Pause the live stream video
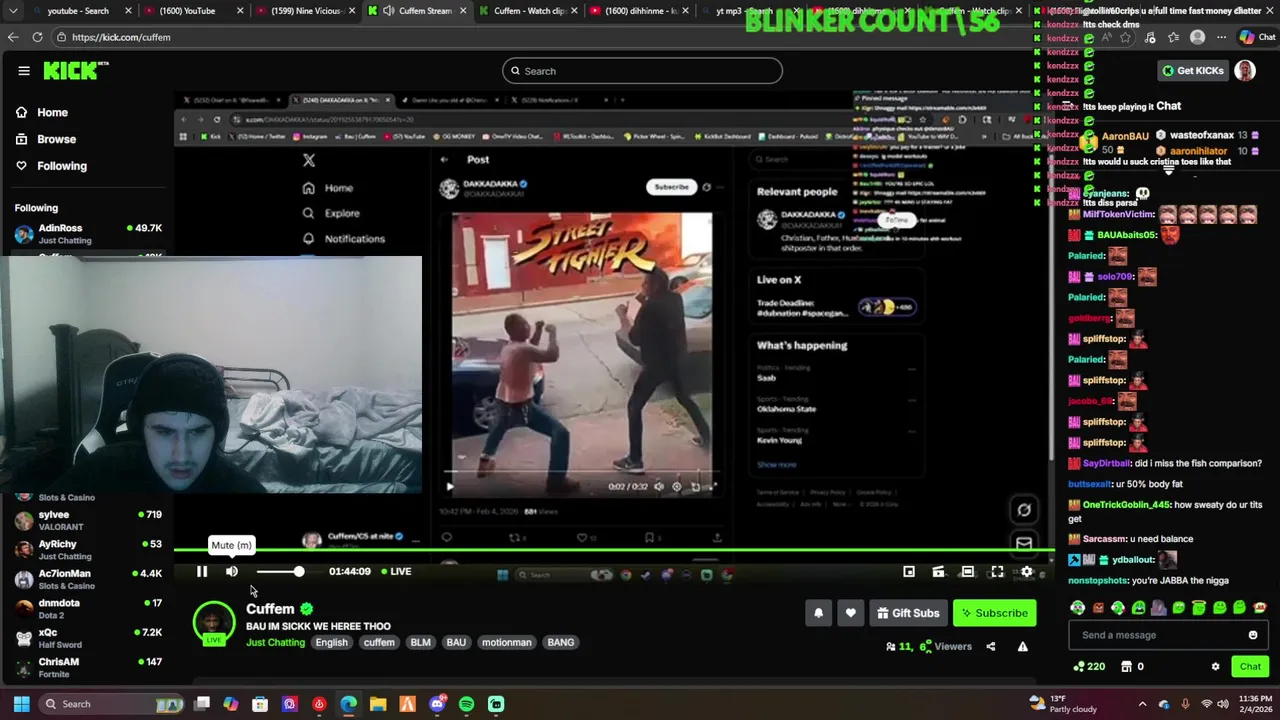This screenshot has height=720, width=1280. click(202, 571)
